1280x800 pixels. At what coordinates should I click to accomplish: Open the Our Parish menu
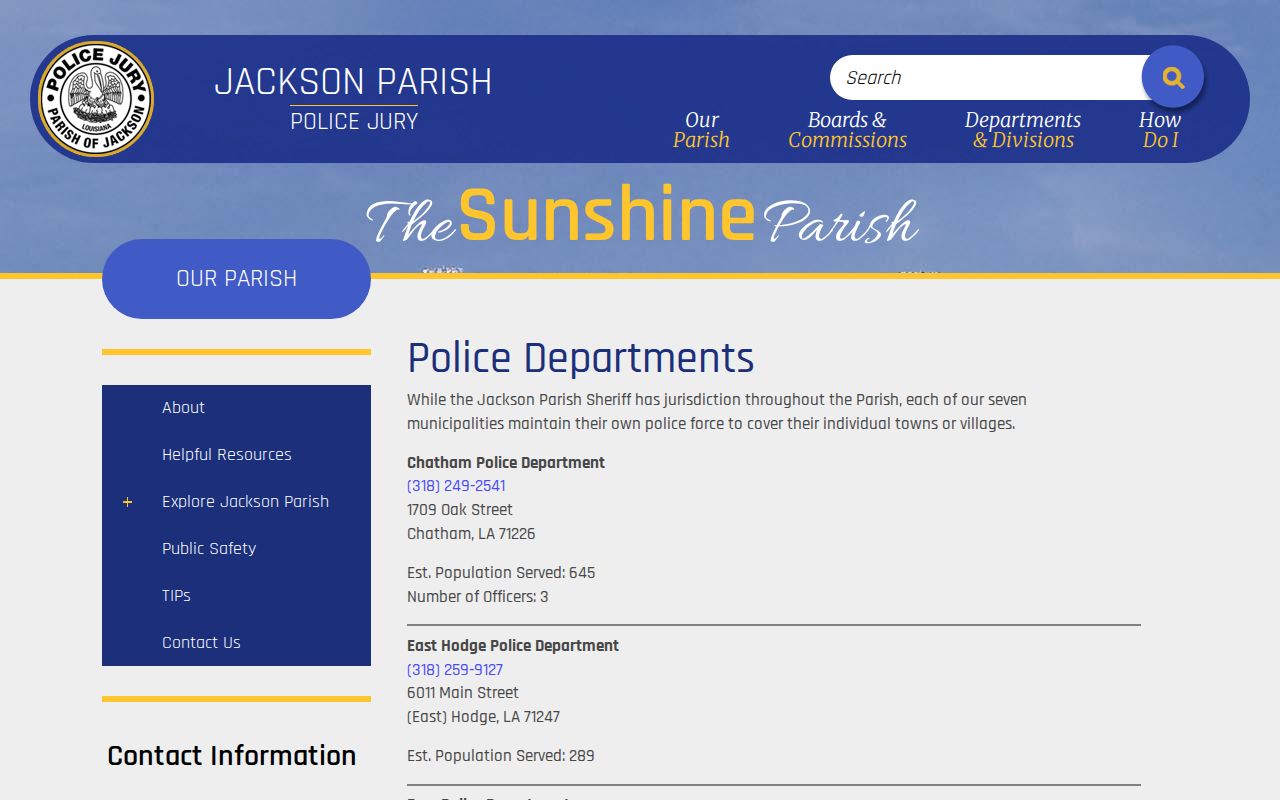pyautogui.click(x=701, y=130)
